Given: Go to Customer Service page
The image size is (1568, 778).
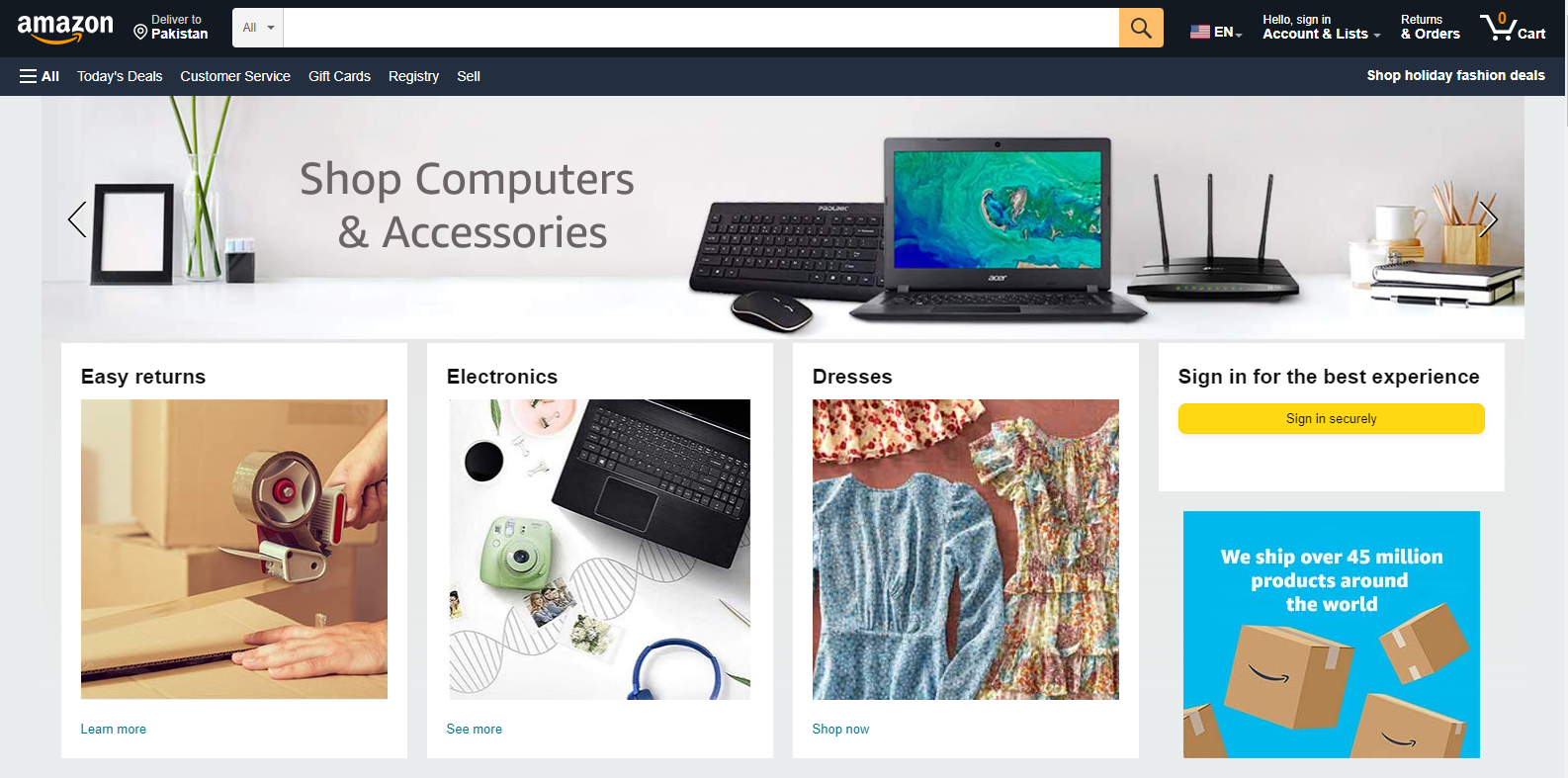Looking at the screenshot, I should [x=235, y=76].
